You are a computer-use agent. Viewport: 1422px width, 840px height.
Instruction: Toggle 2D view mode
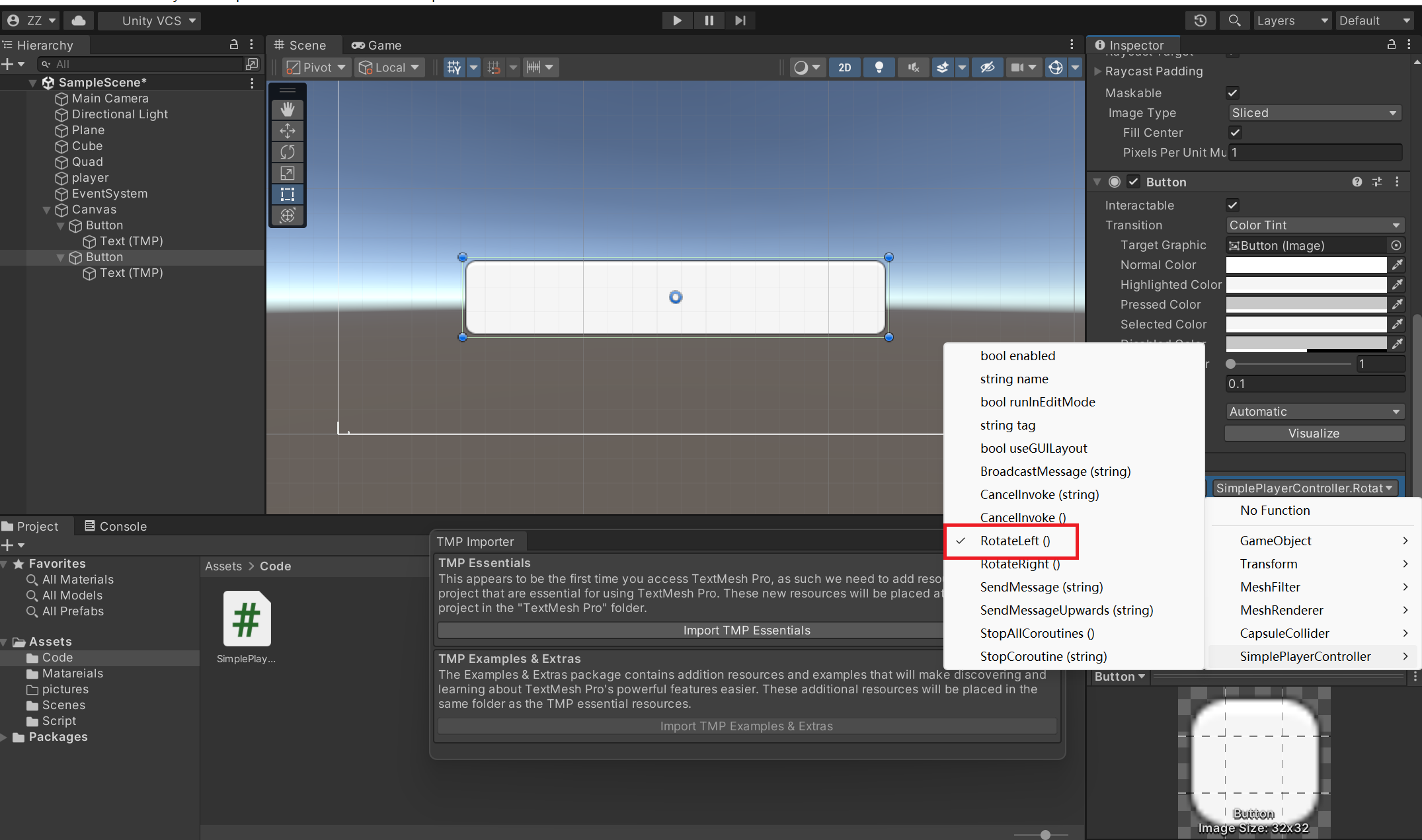(844, 67)
